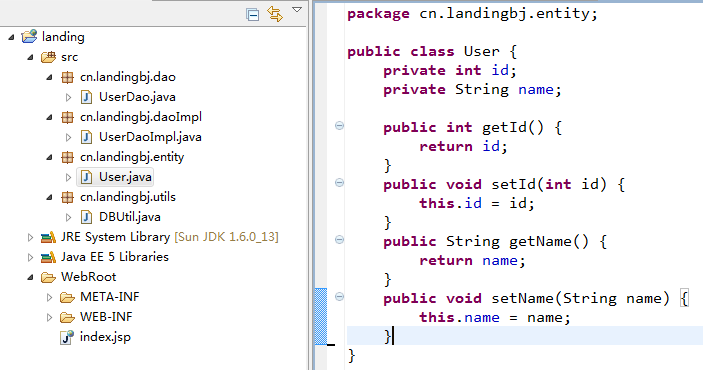Click the Collapse All toolbar icon
Screen dimensions: 703x370
tap(252, 14)
